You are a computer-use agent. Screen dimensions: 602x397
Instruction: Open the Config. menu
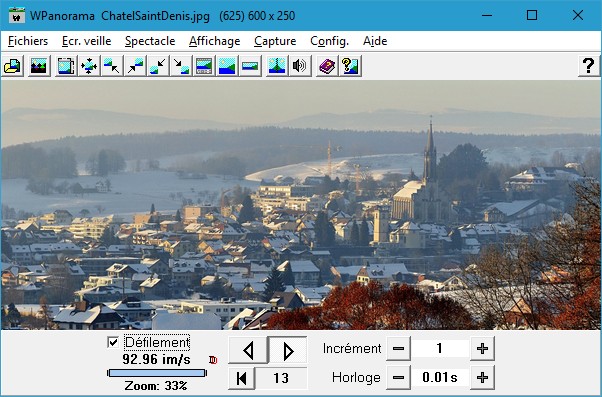[x=330, y=41]
